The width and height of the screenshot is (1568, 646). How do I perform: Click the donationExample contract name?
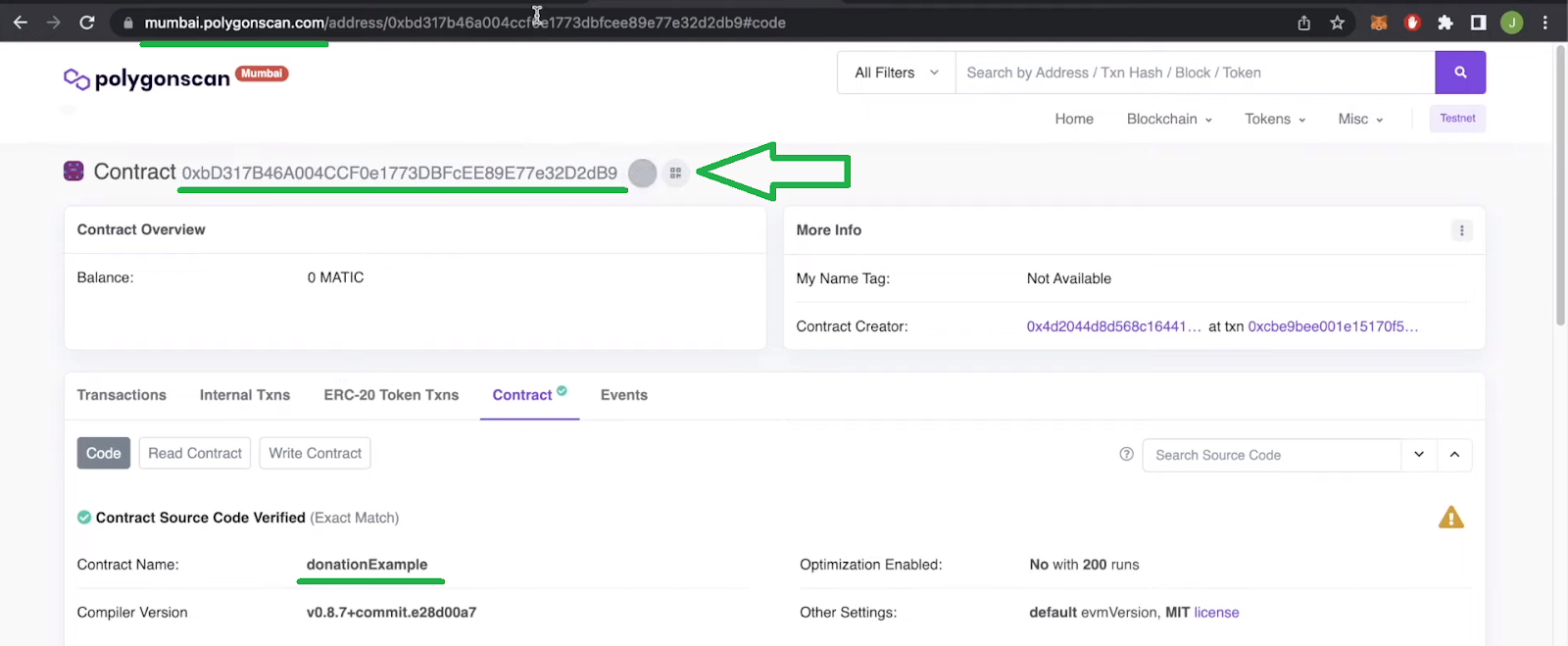click(x=367, y=565)
